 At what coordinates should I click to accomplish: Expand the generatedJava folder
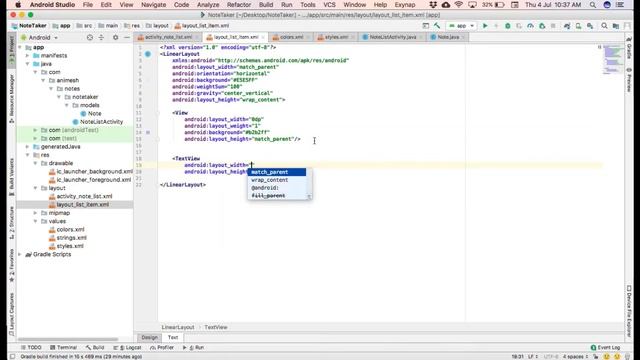click(x=27, y=147)
